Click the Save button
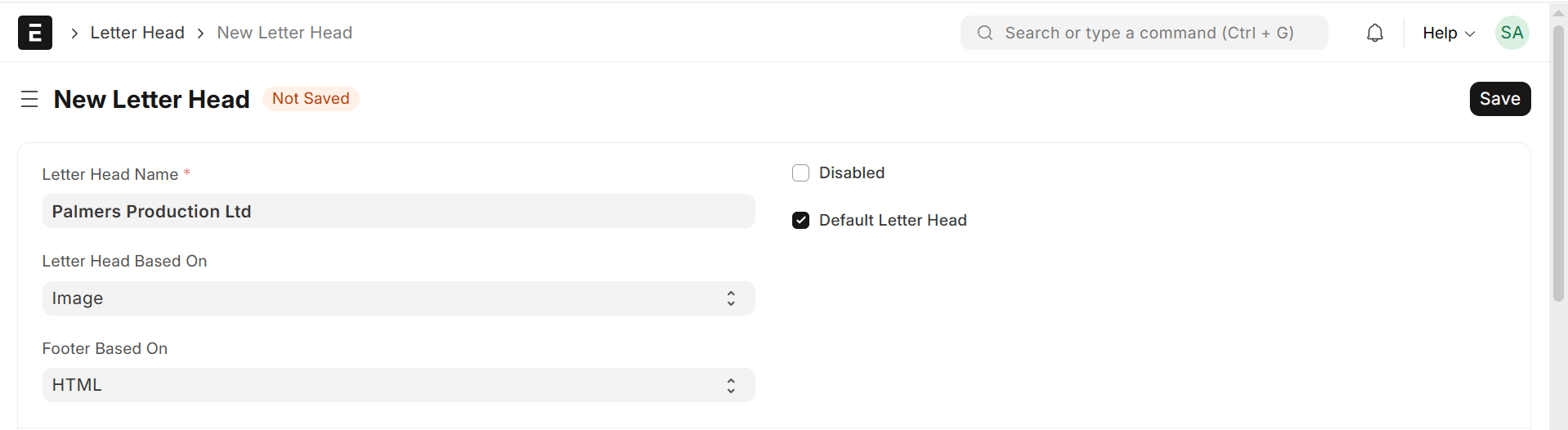The height and width of the screenshot is (430, 1568). coord(1499,99)
